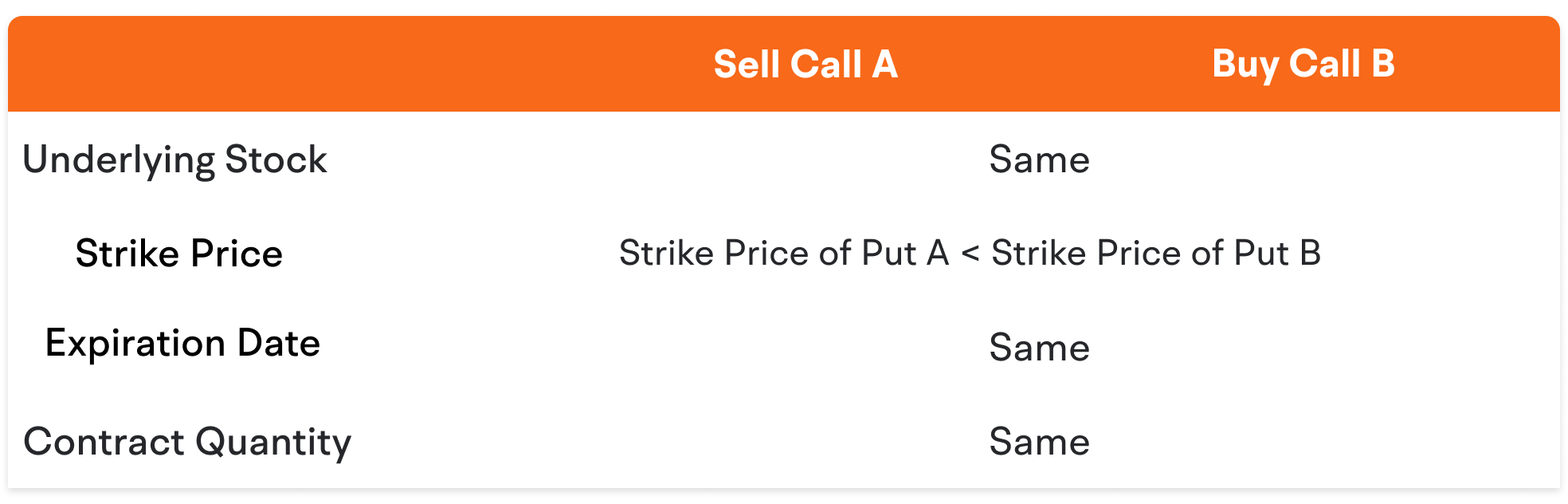Click the word "Underlying" in the first row
Screen dimensions: 1568x504
click(119, 159)
